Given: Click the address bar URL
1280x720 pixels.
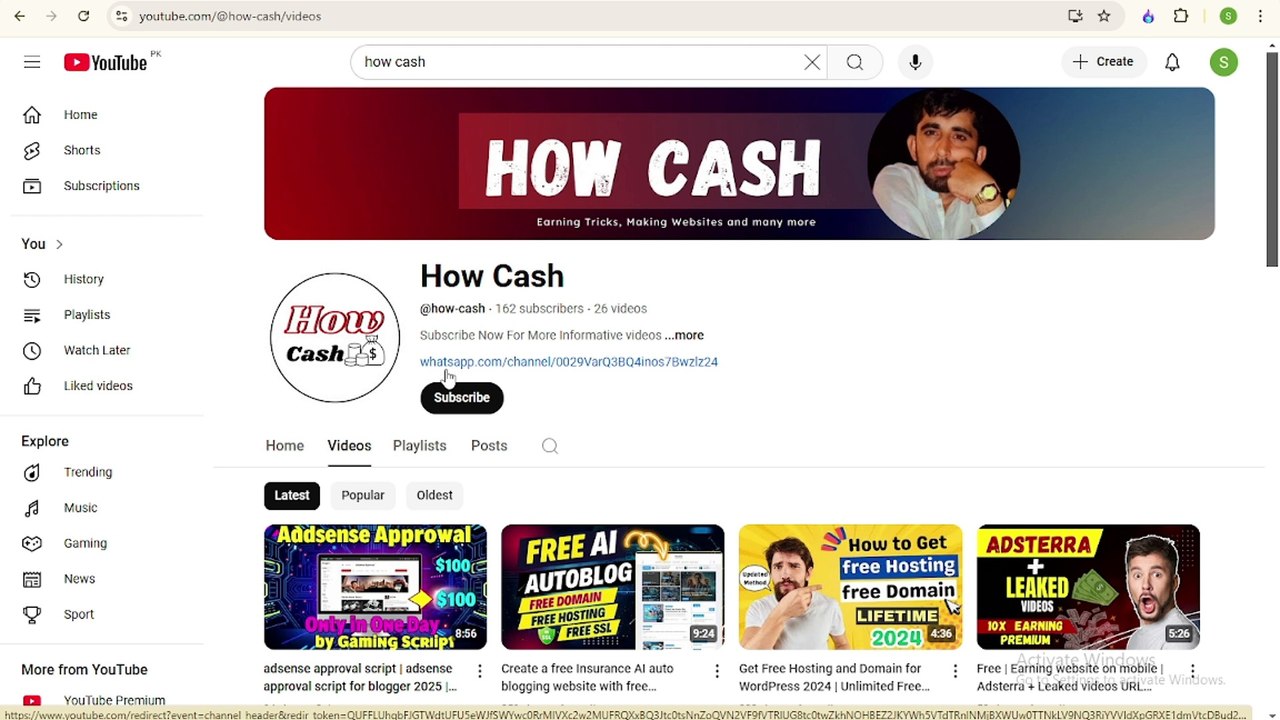Looking at the screenshot, I should (230, 16).
